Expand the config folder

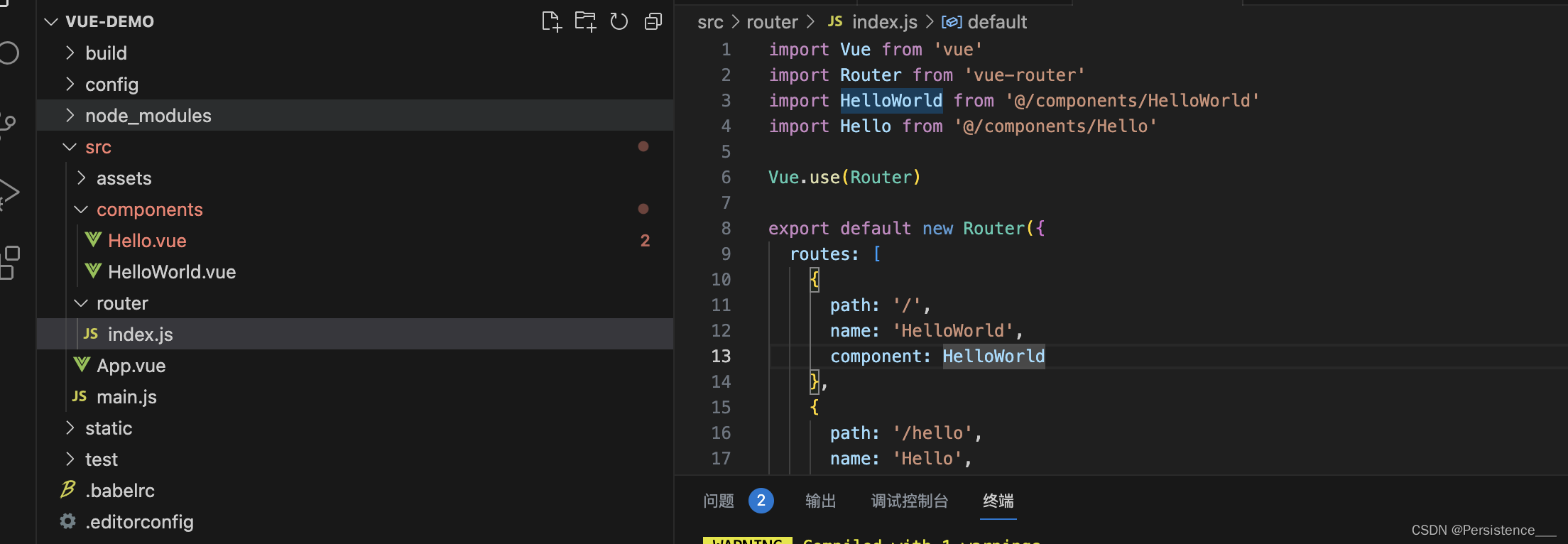point(70,84)
